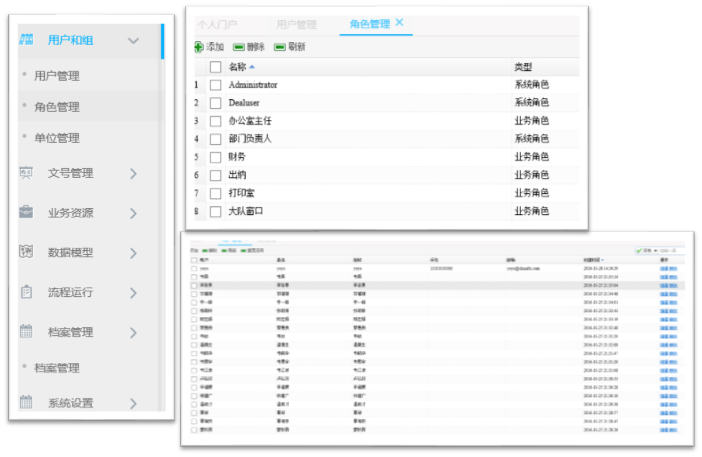Tick the 出纳 role checkbox
This screenshot has width=702, height=457.
click(215, 175)
